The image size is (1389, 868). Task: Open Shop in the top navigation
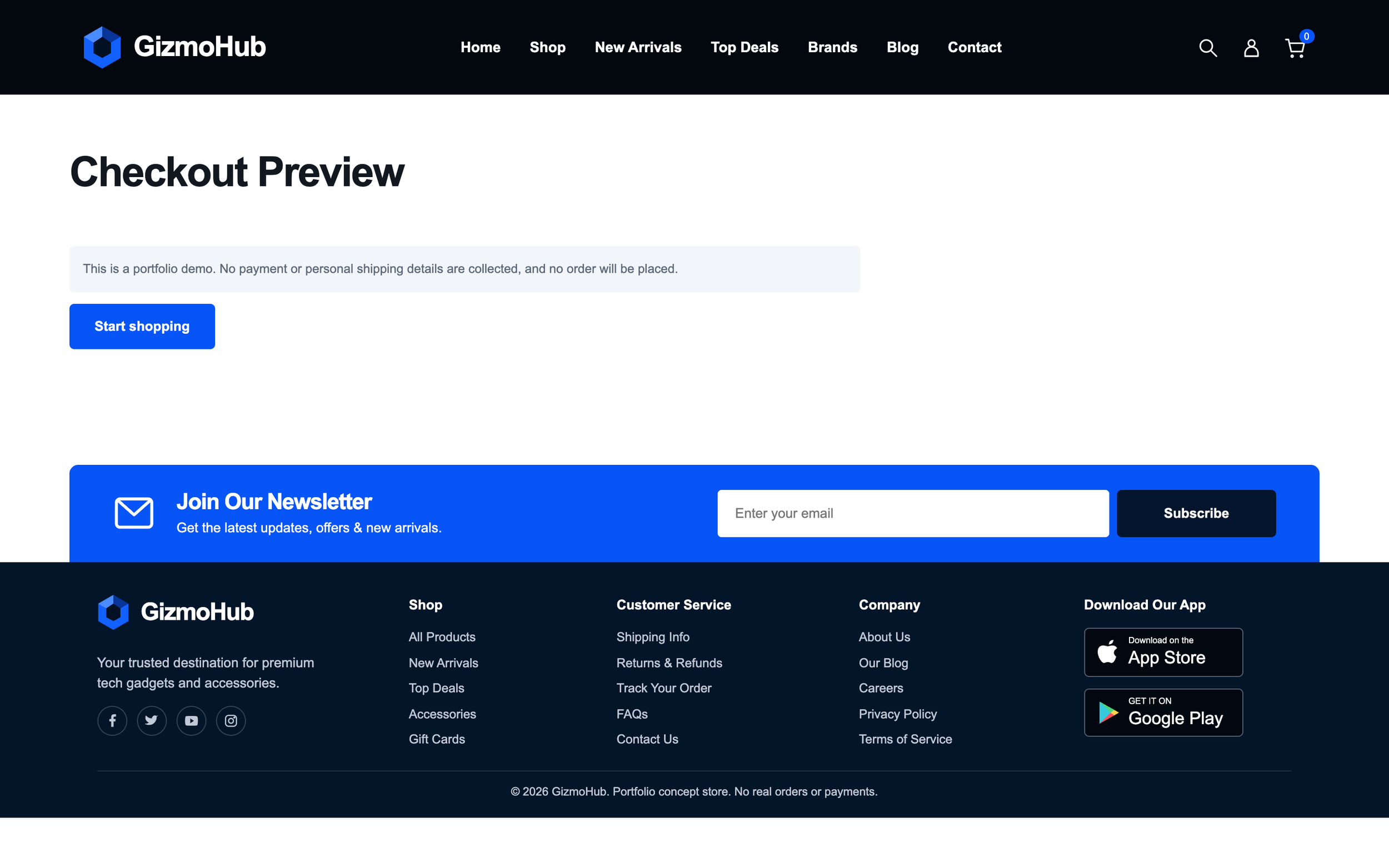pos(548,48)
